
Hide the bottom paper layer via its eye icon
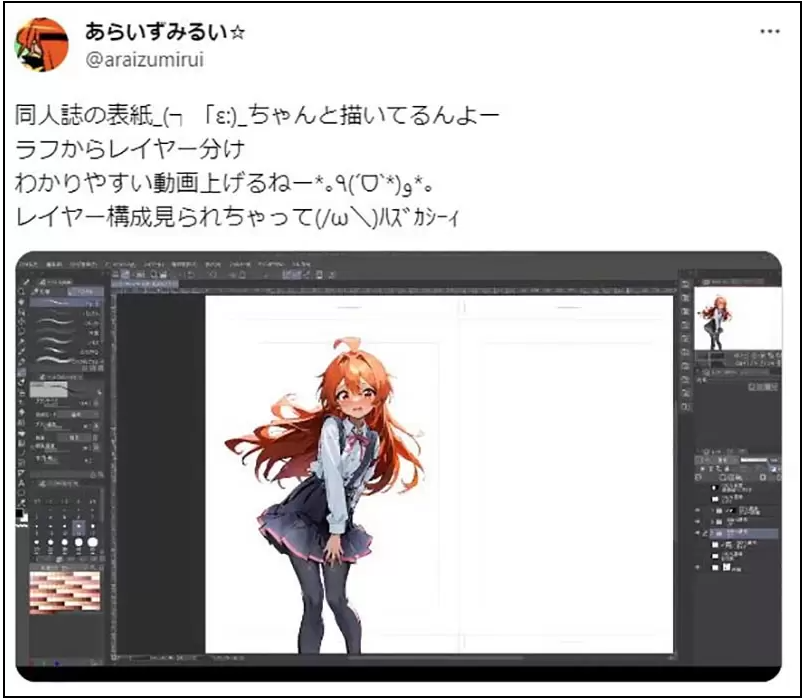[698, 567]
